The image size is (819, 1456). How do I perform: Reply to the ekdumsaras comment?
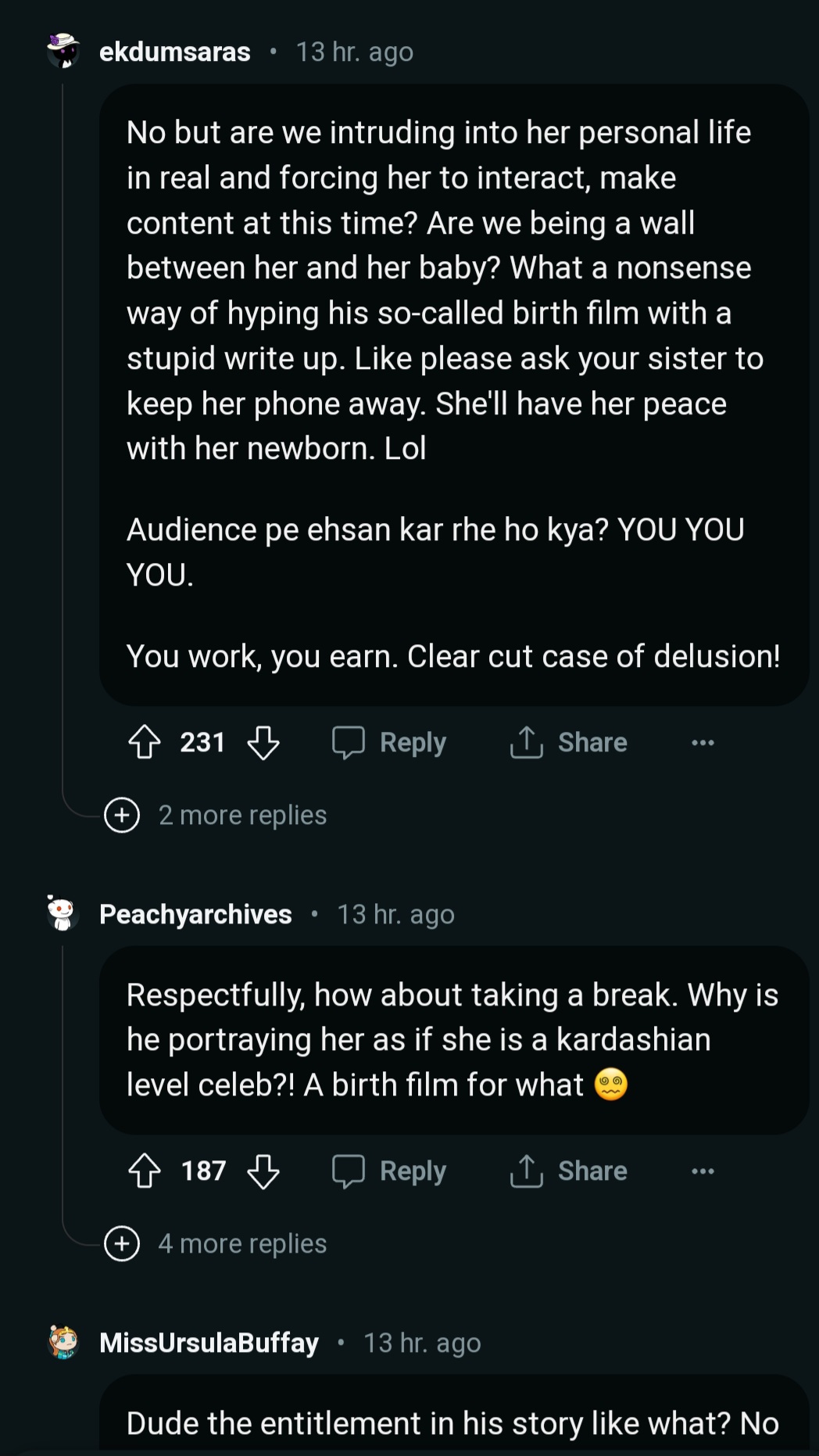pos(389,742)
